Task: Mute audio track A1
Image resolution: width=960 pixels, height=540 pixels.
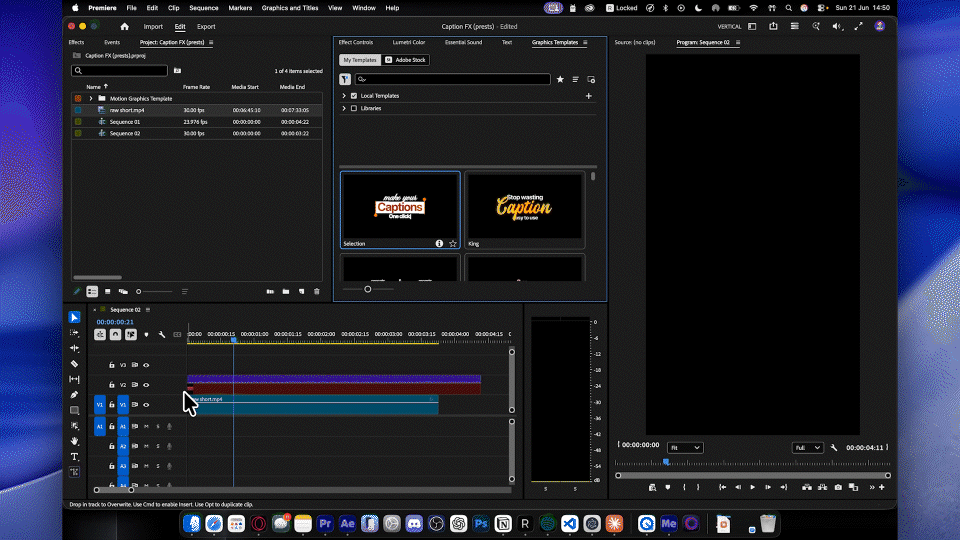Action: tap(146, 426)
